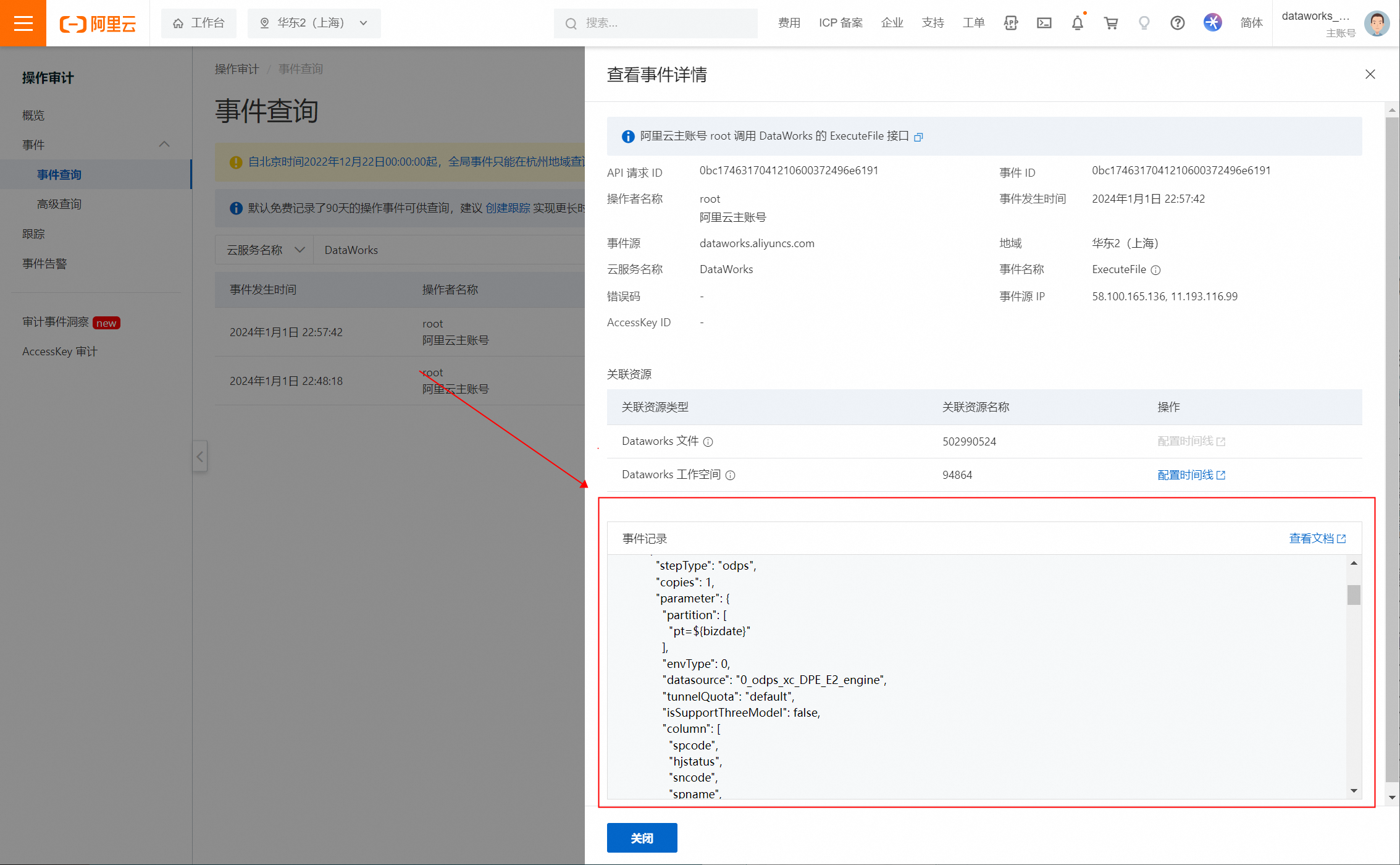Open the hamburger navigation menu
The height and width of the screenshot is (865, 1400).
(23, 23)
